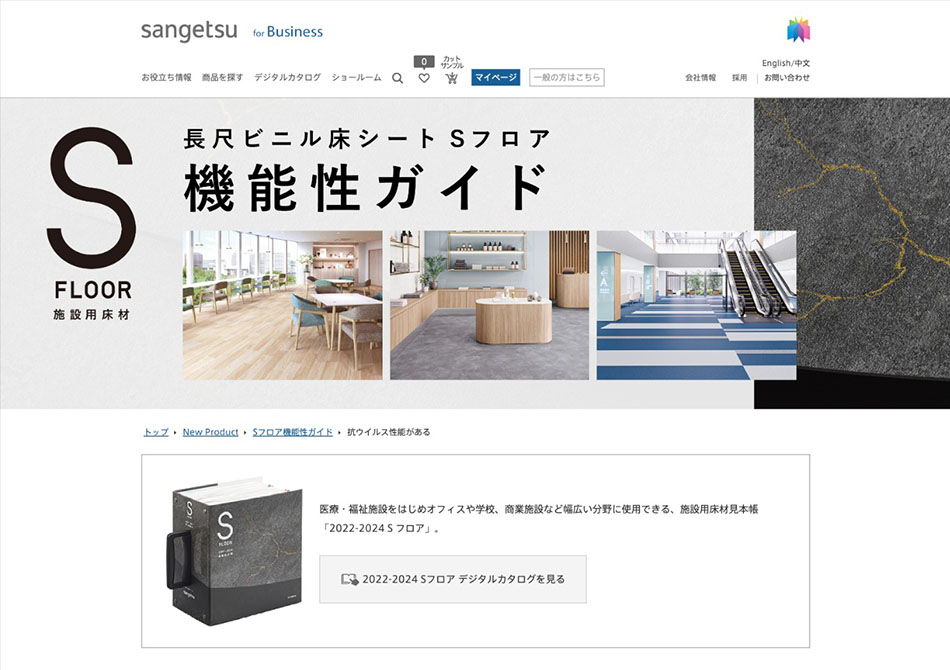Select ショールーム menu item
This screenshot has width=950, height=670.
[x=356, y=78]
